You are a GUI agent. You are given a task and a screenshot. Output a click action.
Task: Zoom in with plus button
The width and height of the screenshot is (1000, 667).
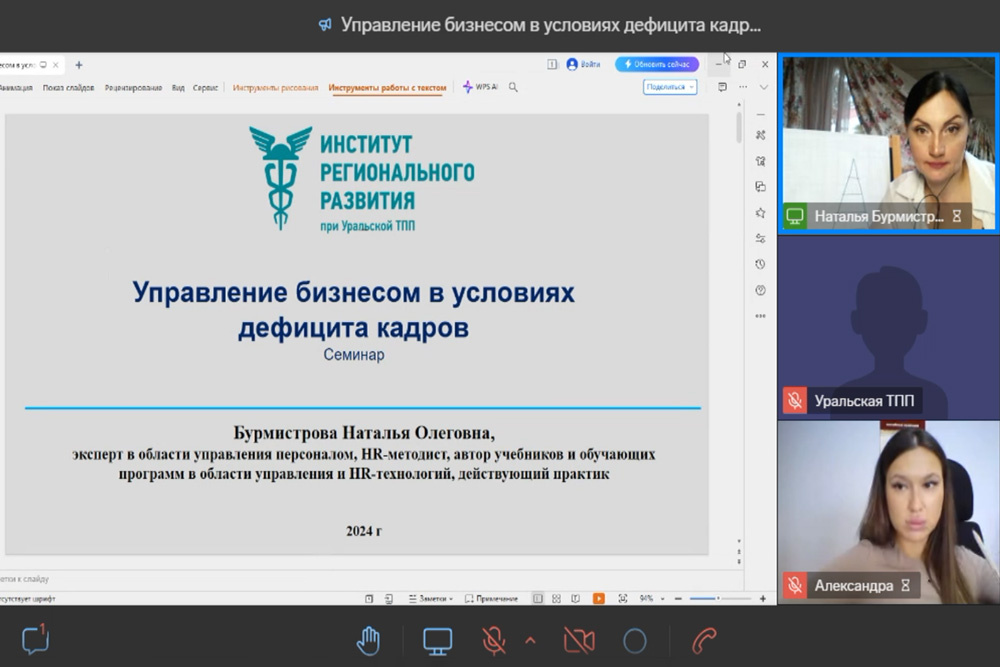[x=763, y=599]
